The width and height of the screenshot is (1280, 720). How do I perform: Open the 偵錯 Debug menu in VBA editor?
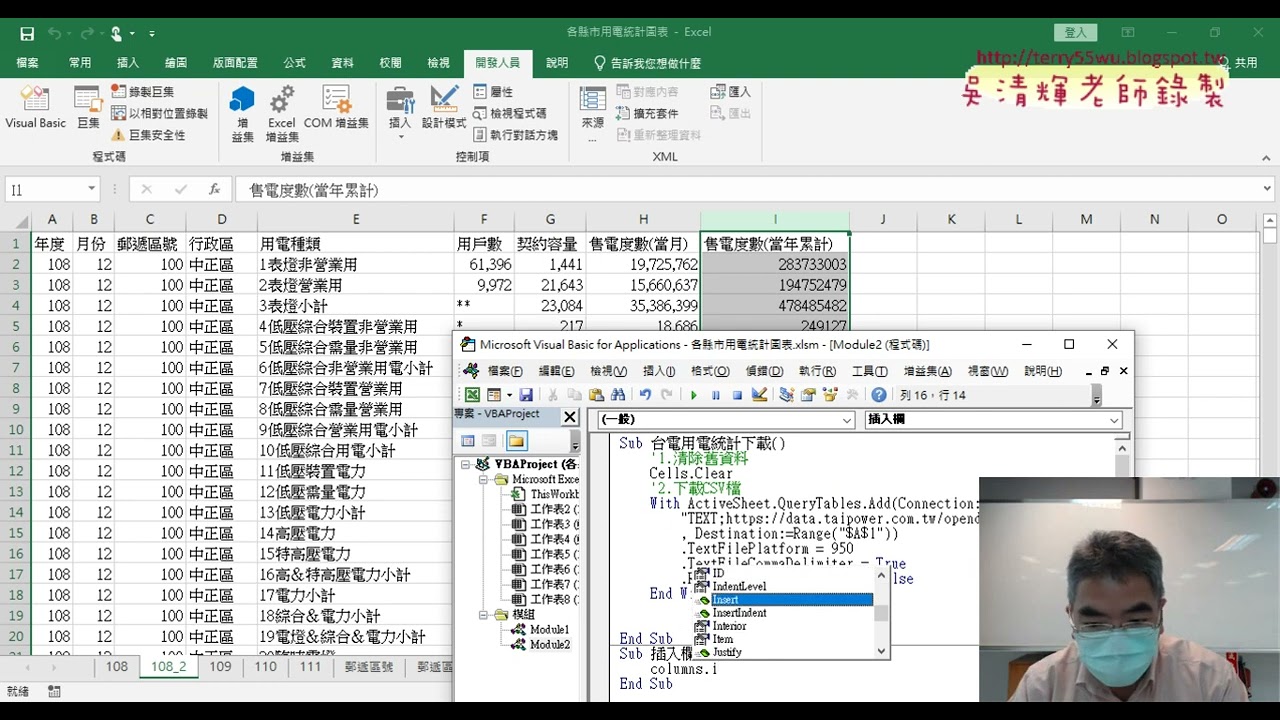tap(764, 371)
